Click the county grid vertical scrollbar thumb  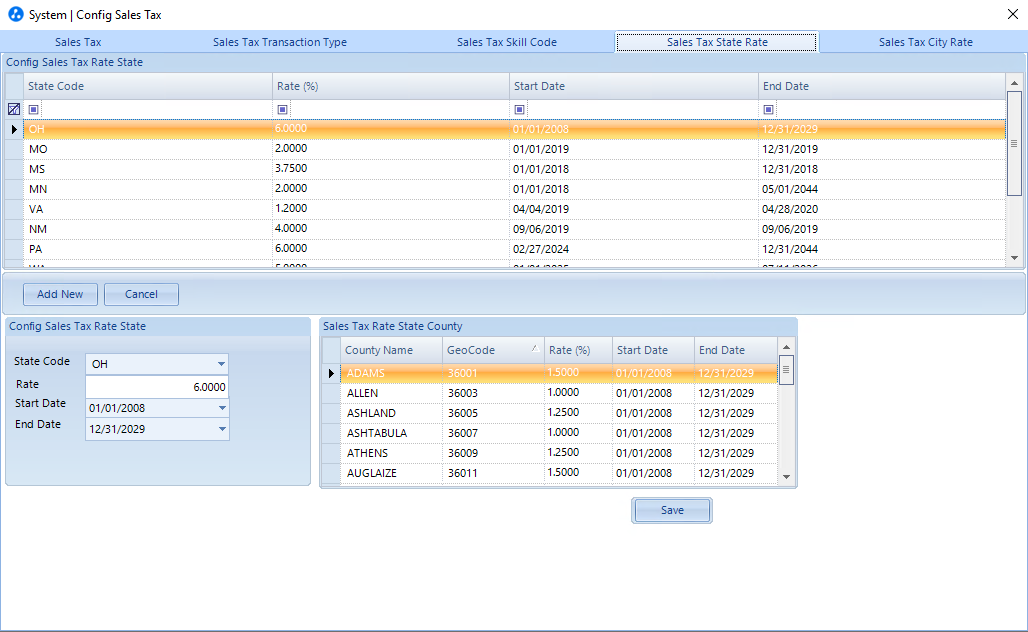pyautogui.click(x=786, y=370)
